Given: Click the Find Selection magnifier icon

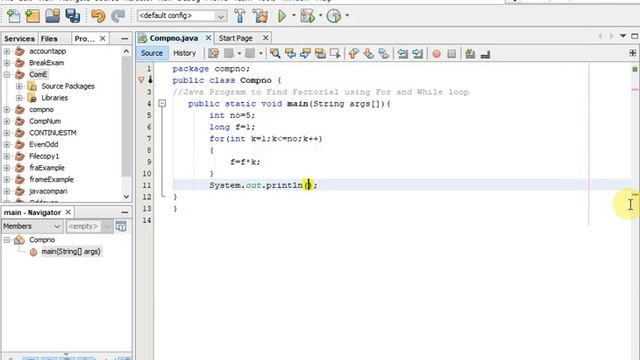Looking at the screenshot, I should pos(275,53).
